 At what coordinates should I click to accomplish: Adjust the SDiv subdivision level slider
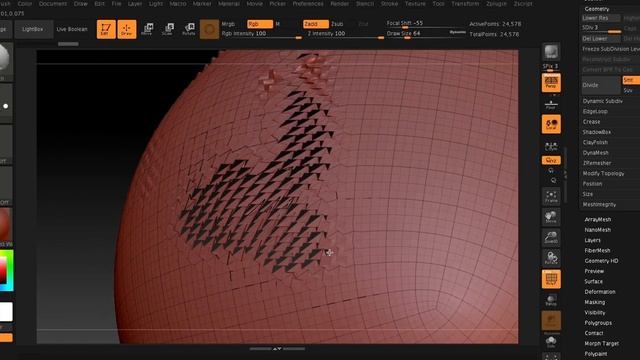coord(601,28)
